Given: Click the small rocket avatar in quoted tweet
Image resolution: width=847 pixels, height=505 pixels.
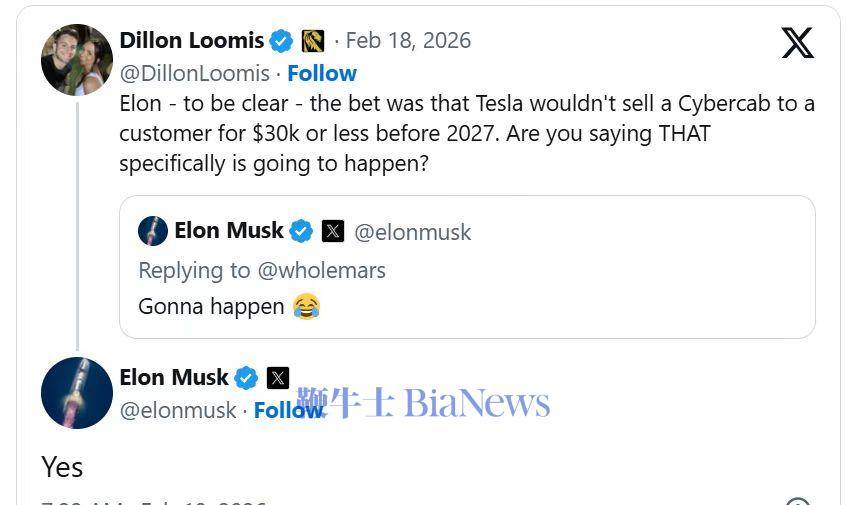Looking at the screenshot, I should tap(153, 231).
